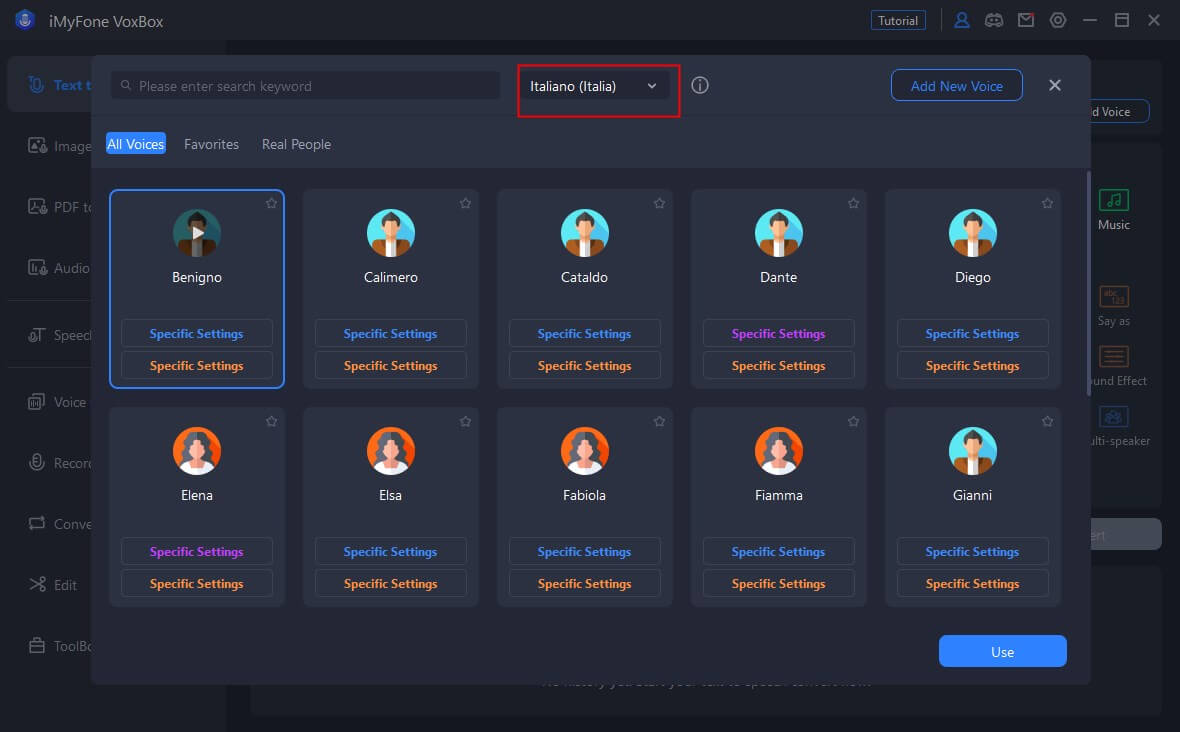Select Cataldo voice avatar
Image resolution: width=1180 pixels, height=732 pixels.
pos(585,232)
